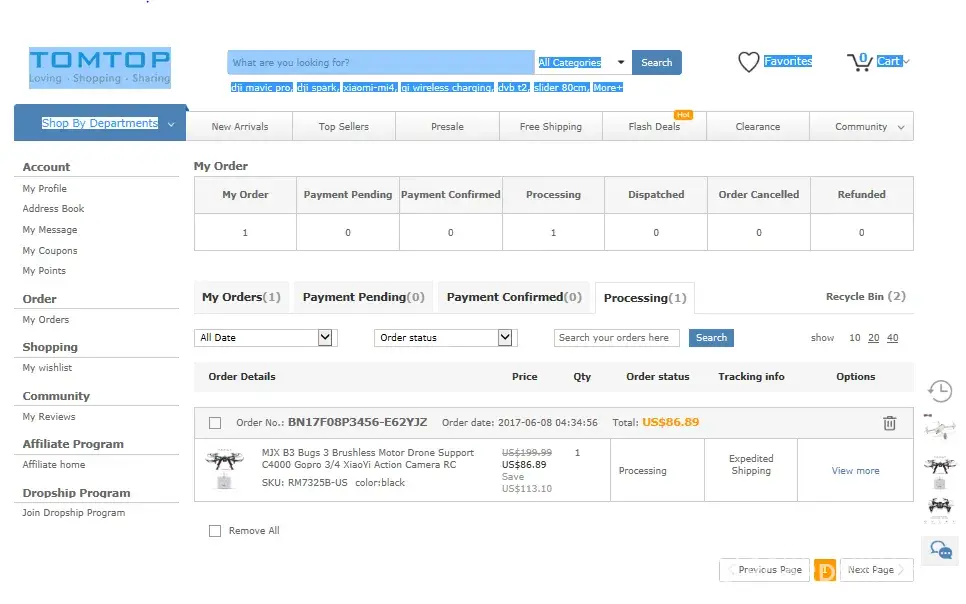
Task: Open the live chat bubble icon
Action: pyautogui.click(x=940, y=549)
